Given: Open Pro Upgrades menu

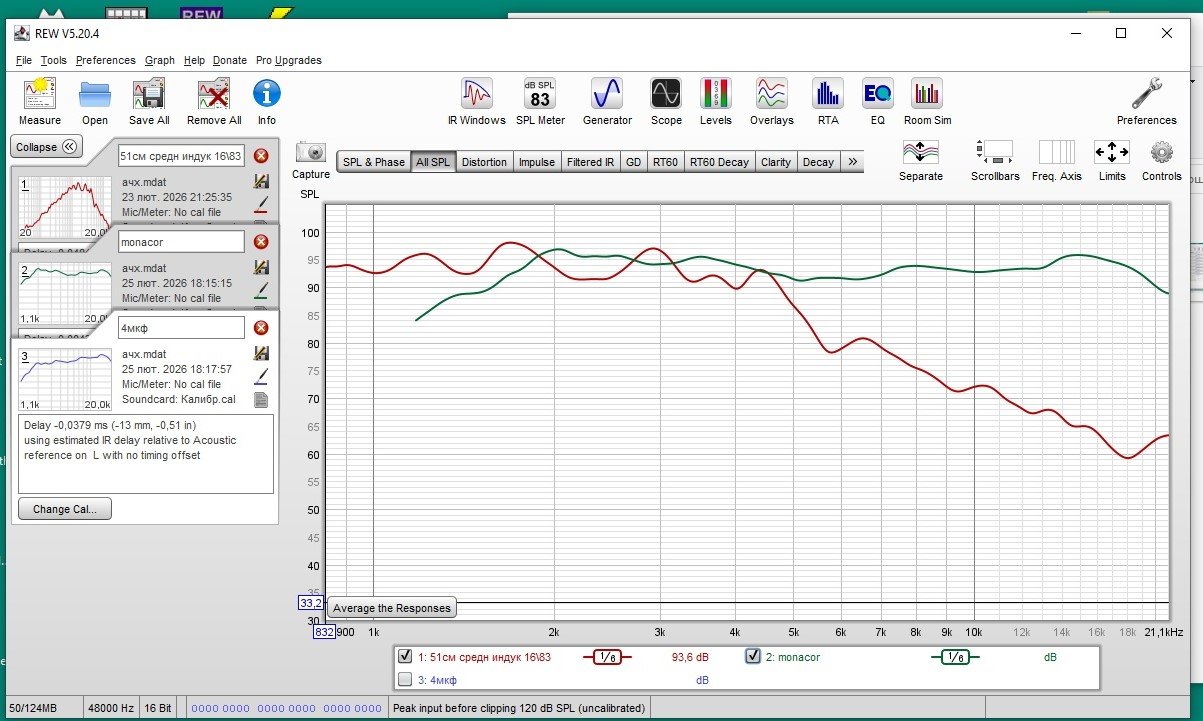Looking at the screenshot, I should (x=289, y=60).
